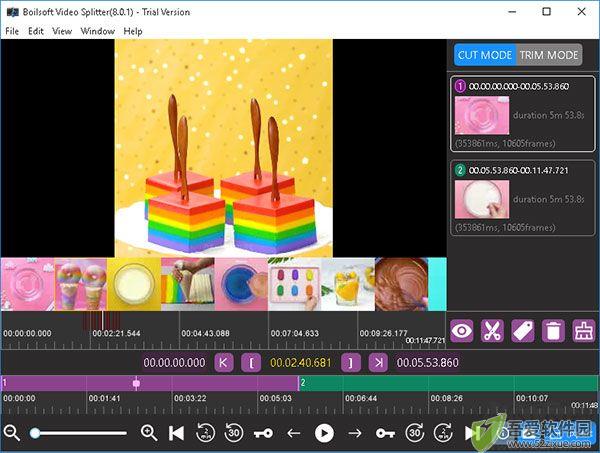Set start point with [ button
This screenshot has height=453, width=600.
(251, 362)
